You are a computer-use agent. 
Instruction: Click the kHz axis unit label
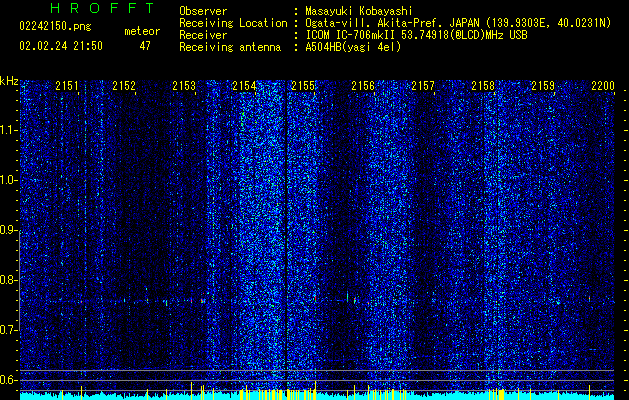[x=9, y=81]
